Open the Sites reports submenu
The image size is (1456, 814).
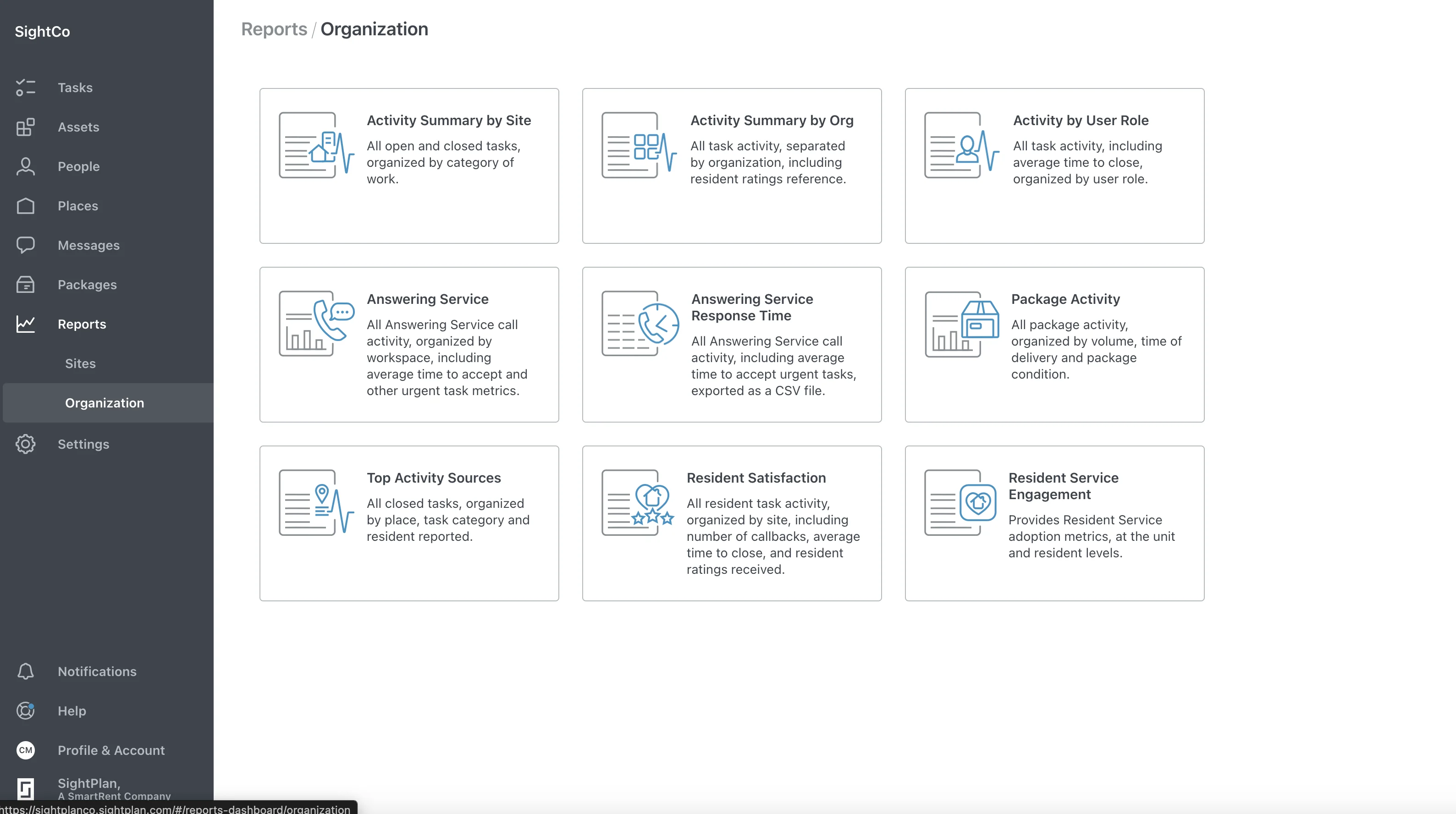[80, 363]
